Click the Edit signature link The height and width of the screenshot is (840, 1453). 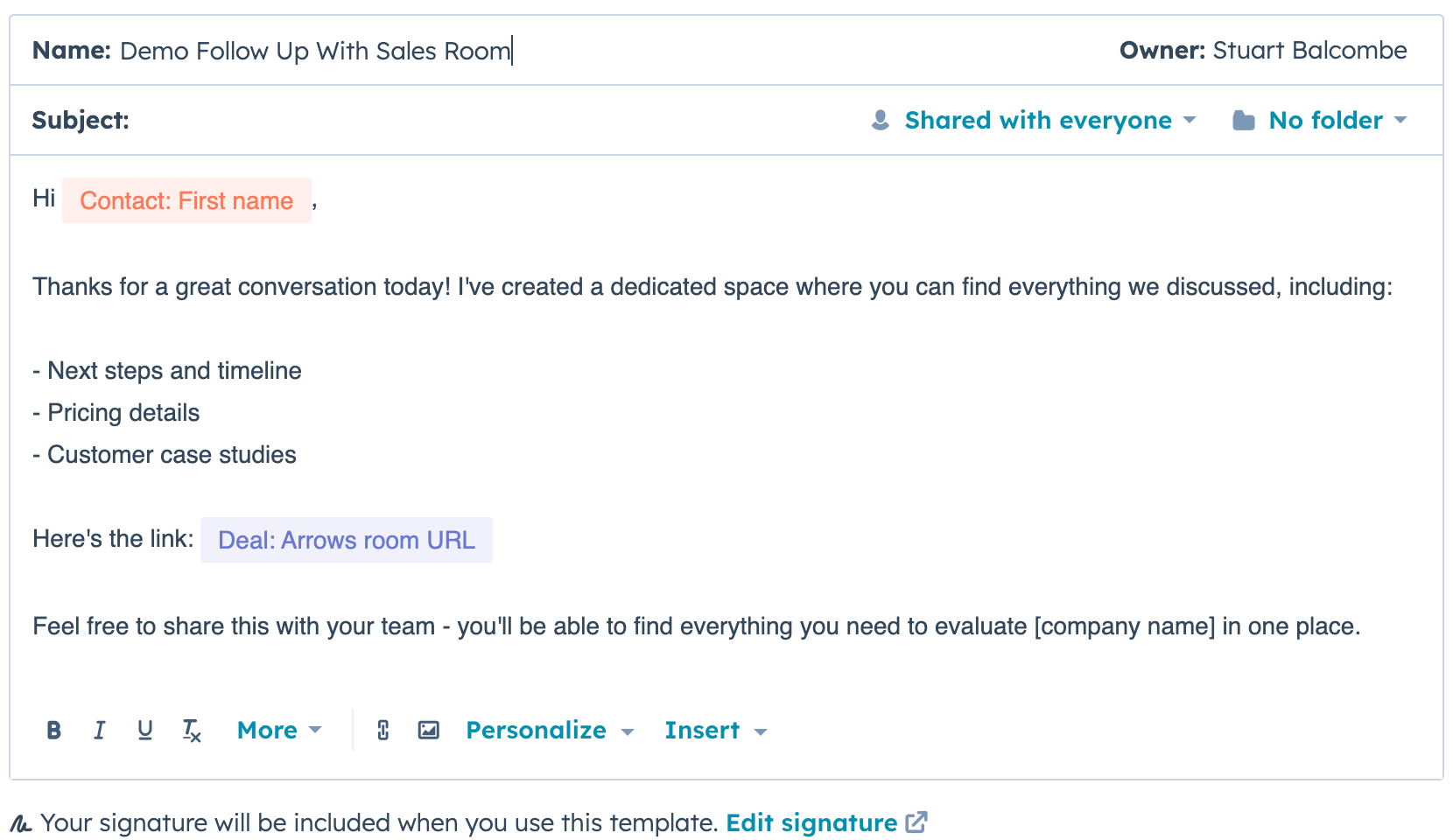coord(811,822)
